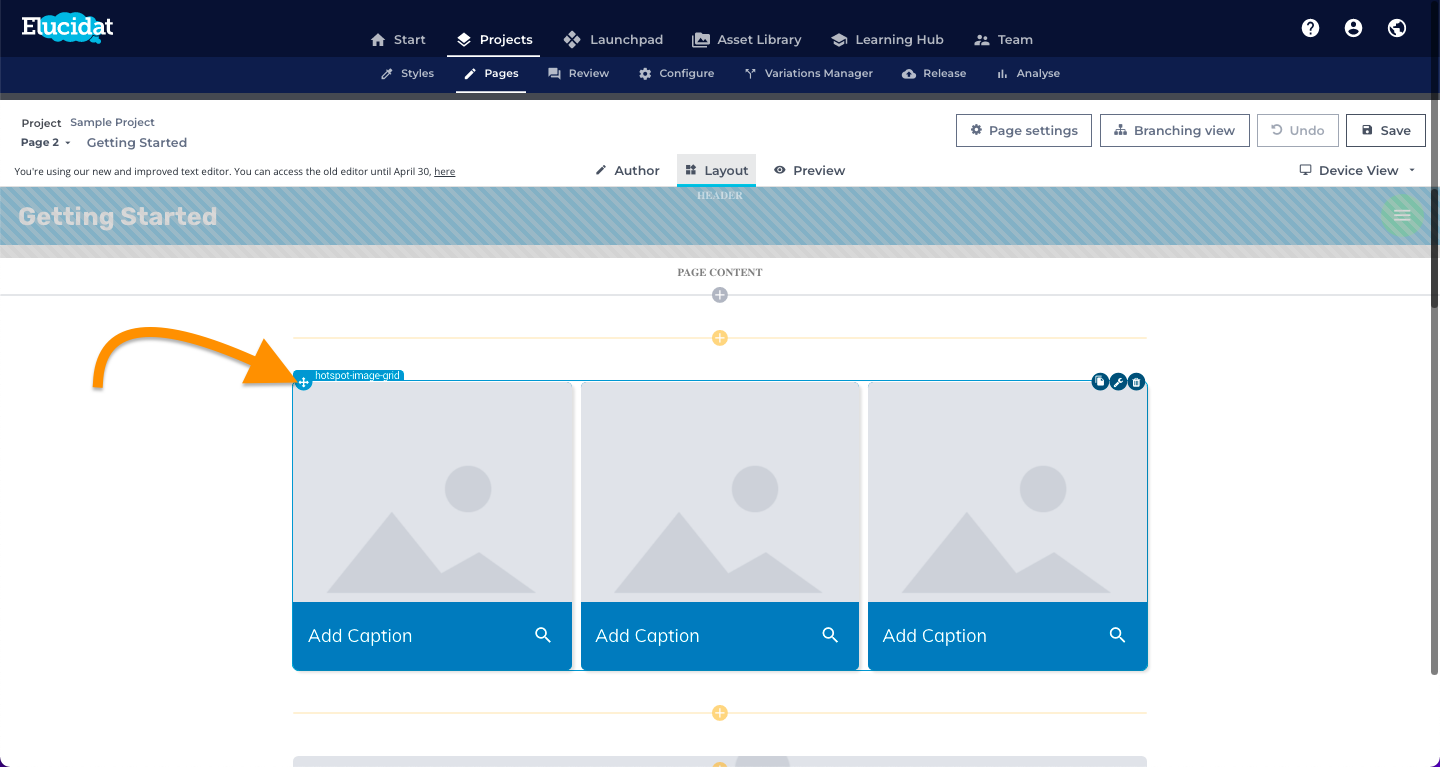The height and width of the screenshot is (767, 1440).
Task: Click the magnifier on the middle caption card
Action: (830, 635)
